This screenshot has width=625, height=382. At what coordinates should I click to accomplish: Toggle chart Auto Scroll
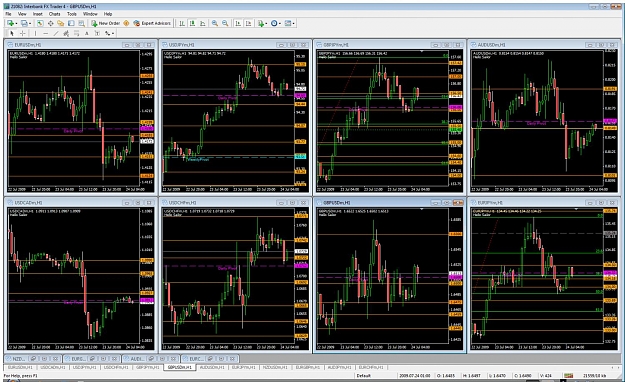pyautogui.click(x=238, y=24)
